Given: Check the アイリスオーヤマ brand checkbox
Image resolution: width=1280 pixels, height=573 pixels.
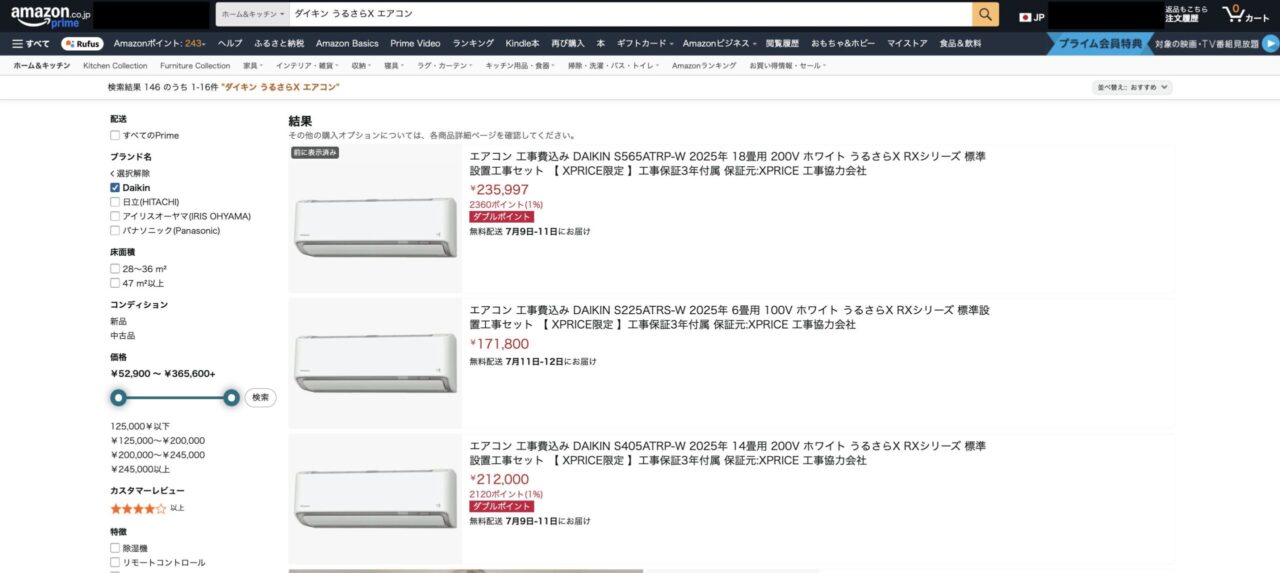Looking at the screenshot, I should click(x=115, y=216).
